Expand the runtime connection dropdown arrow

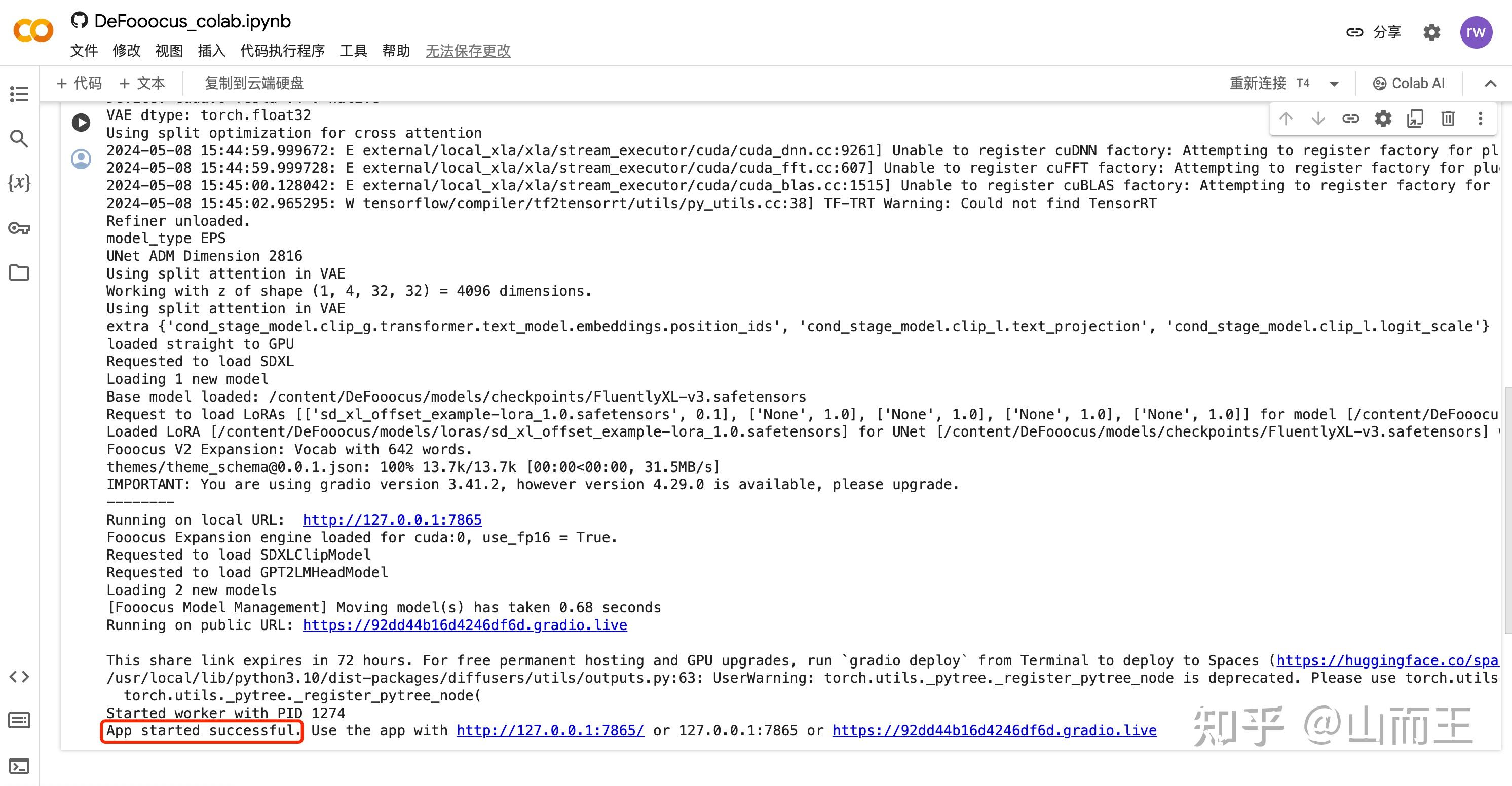[1334, 84]
